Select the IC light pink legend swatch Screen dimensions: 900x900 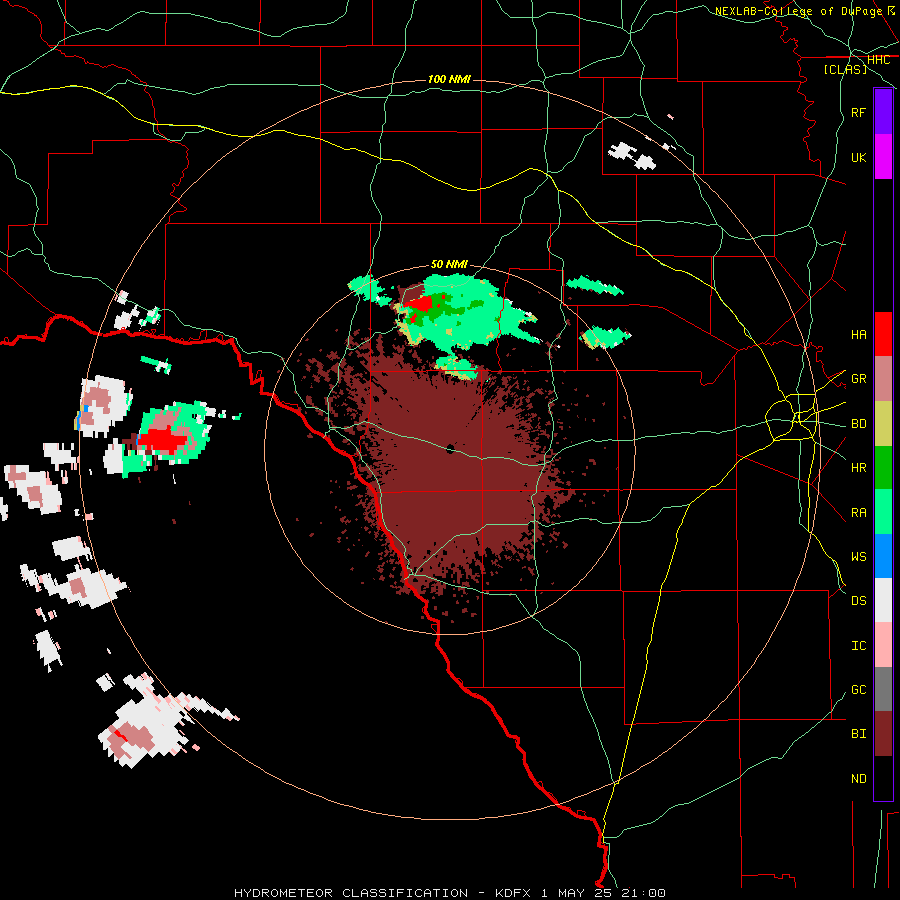pyautogui.click(x=883, y=645)
